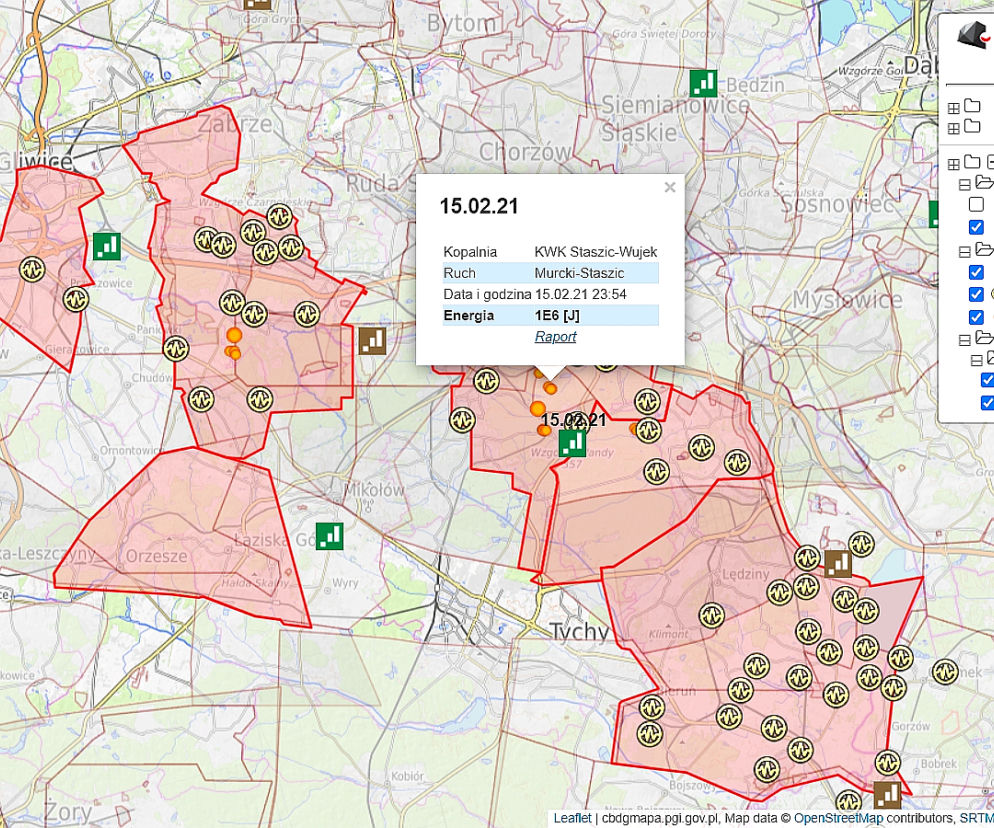994x828 pixels.
Task: Collapse the first open folder minus box
Action: coord(965,185)
